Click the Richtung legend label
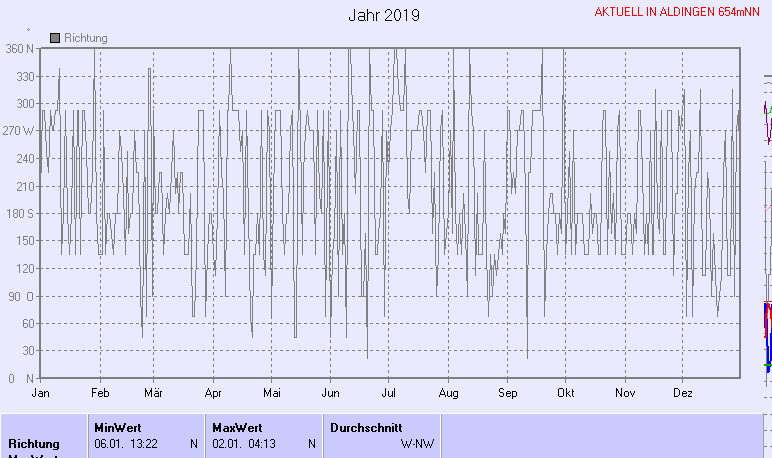Image resolution: width=772 pixels, height=458 pixels. (85, 38)
